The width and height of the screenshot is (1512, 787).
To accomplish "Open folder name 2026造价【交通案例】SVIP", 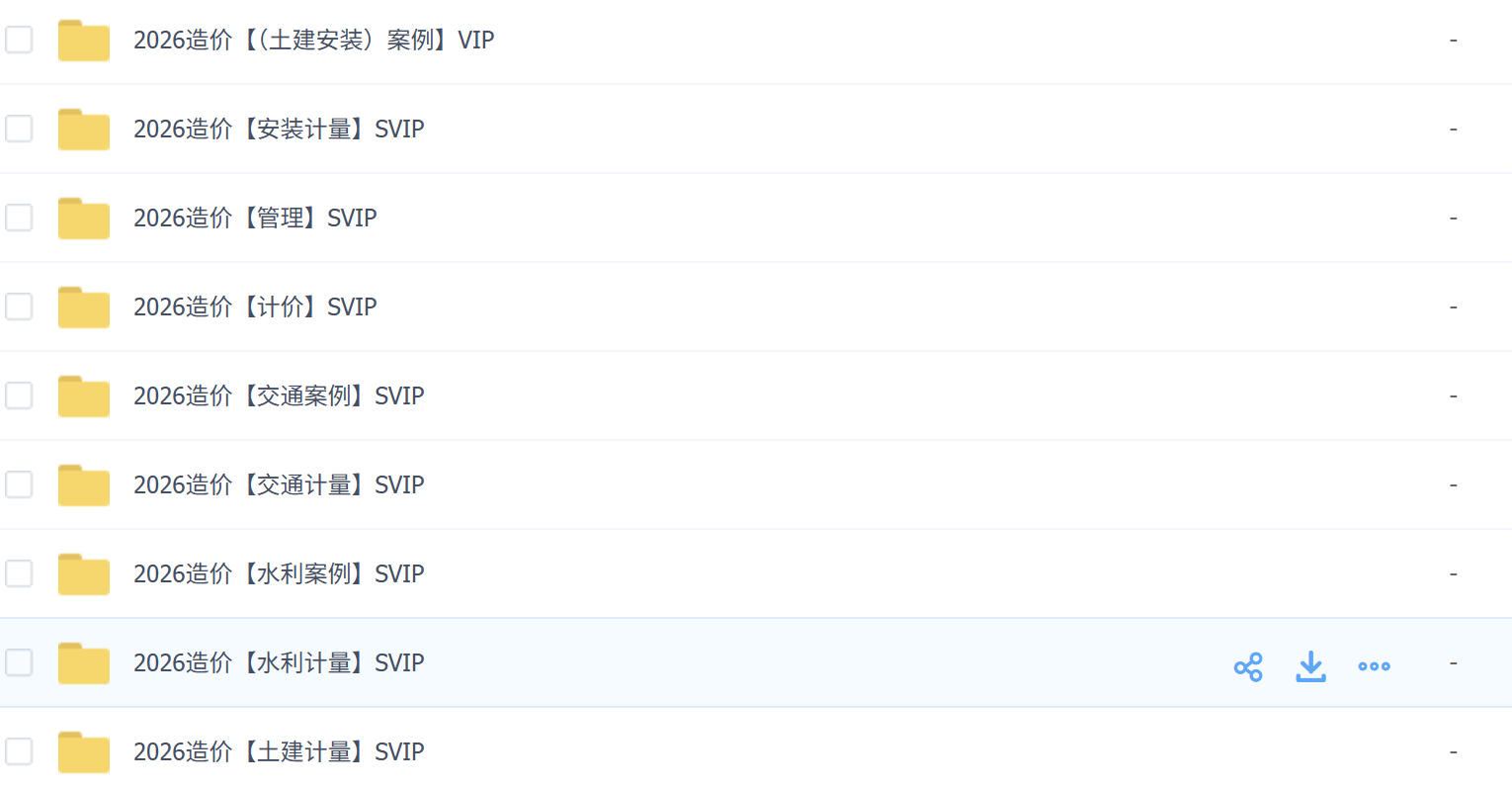I will point(279,395).
